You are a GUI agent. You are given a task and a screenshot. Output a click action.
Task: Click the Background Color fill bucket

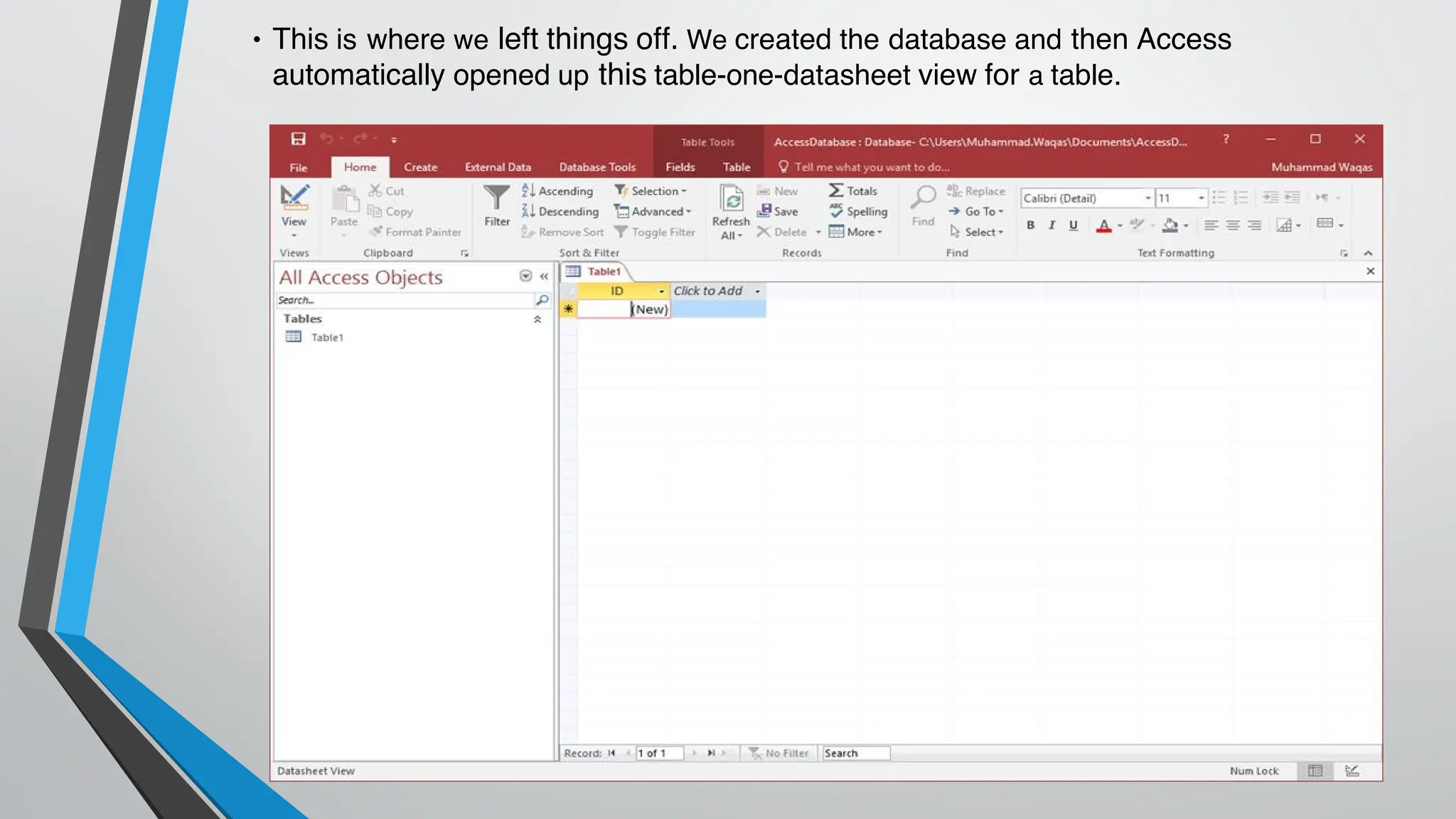1170,225
